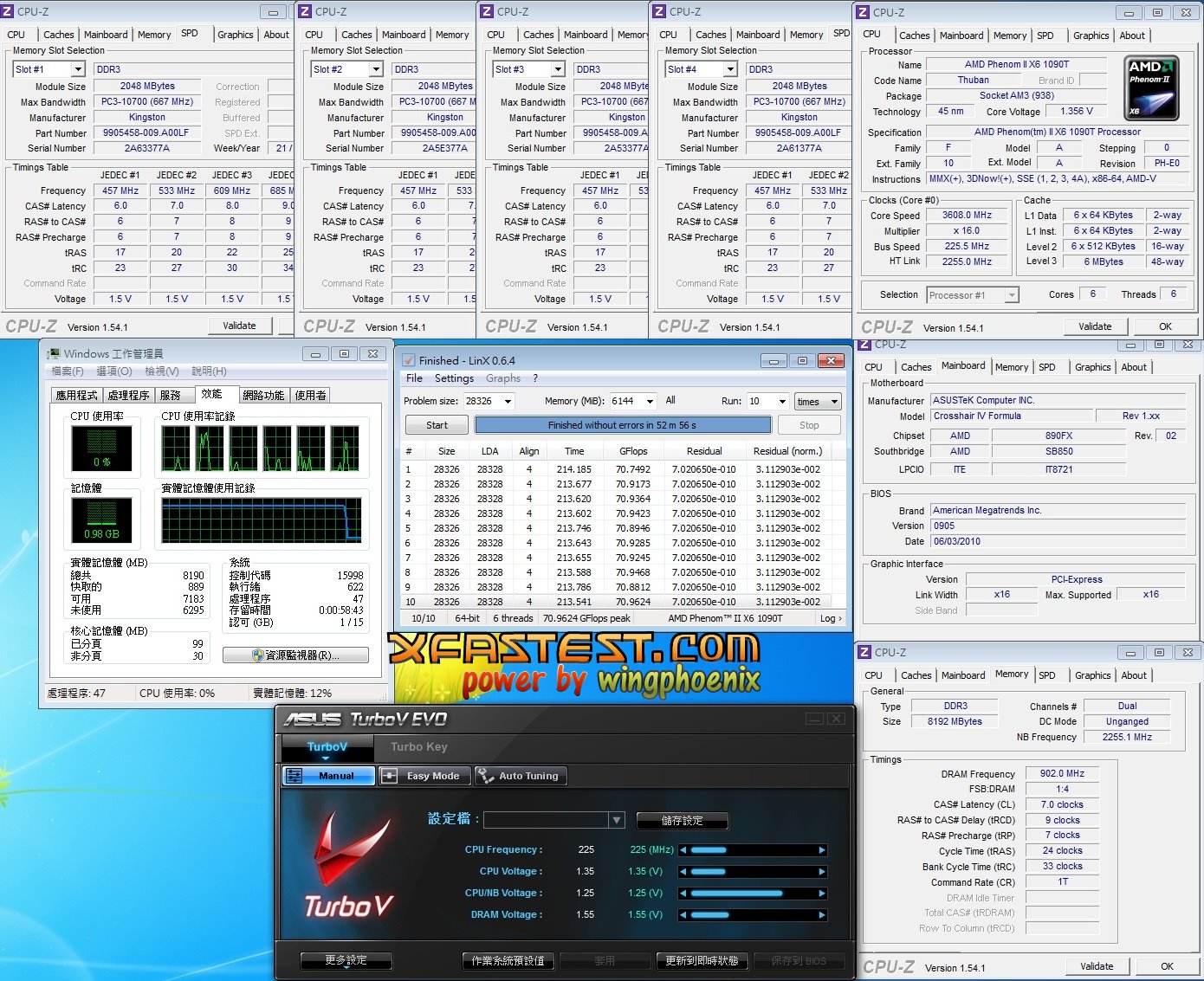The image size is (1204, 981).
Task: Open Graphics tab in CPU-Z Memory window
Action: coord(1092,675)
